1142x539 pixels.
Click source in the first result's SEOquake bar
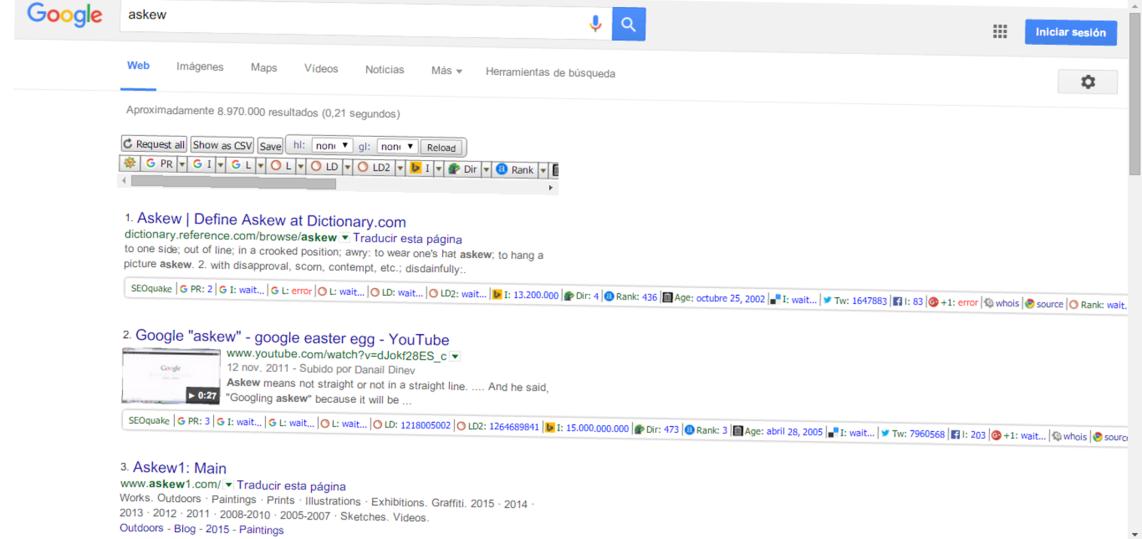[x=1044, y=303]
